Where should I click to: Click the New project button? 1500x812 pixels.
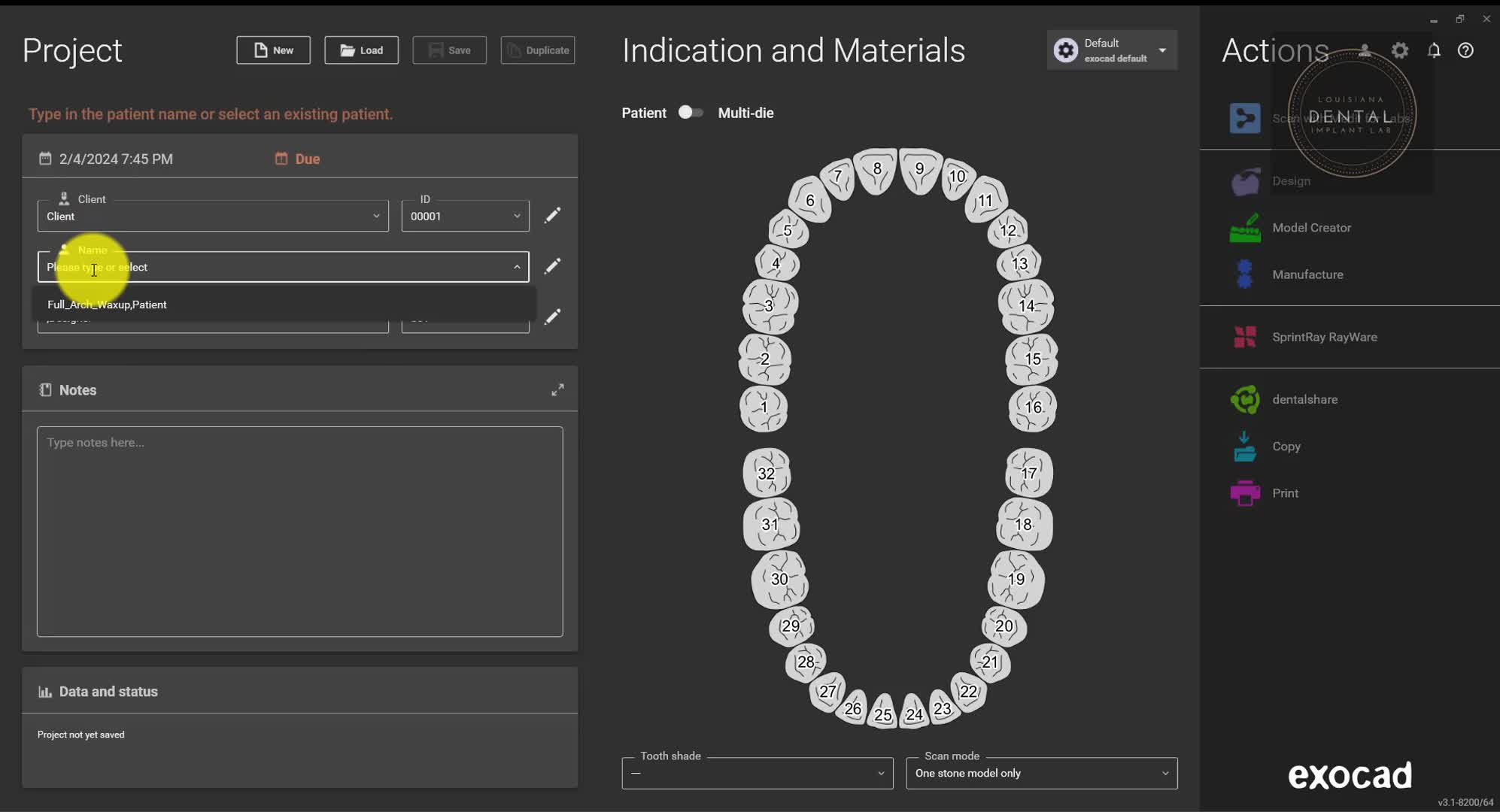pyautogui.click(x=273, y=50)
